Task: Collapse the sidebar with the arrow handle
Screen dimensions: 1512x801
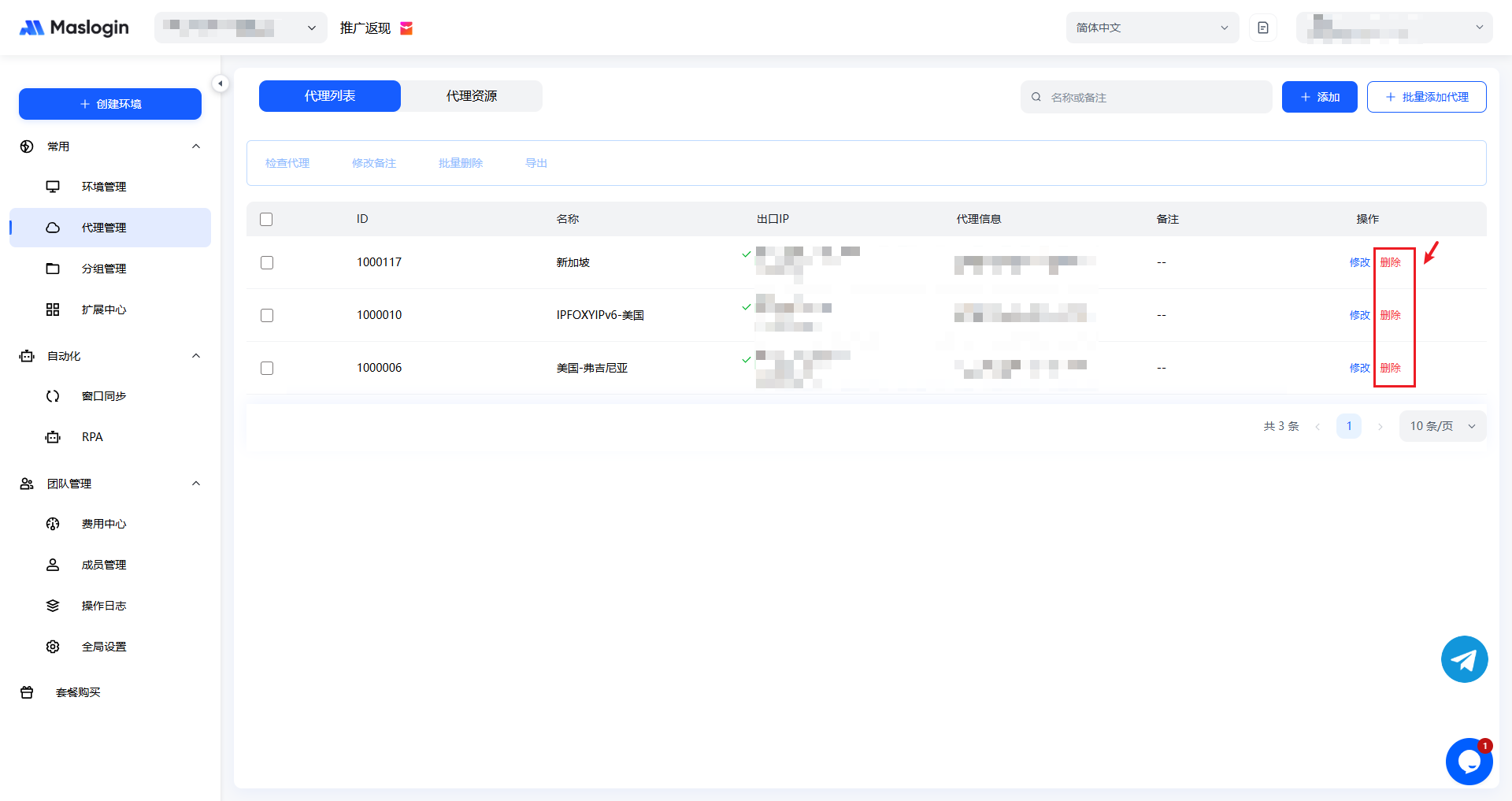Action: coord(220,83)
